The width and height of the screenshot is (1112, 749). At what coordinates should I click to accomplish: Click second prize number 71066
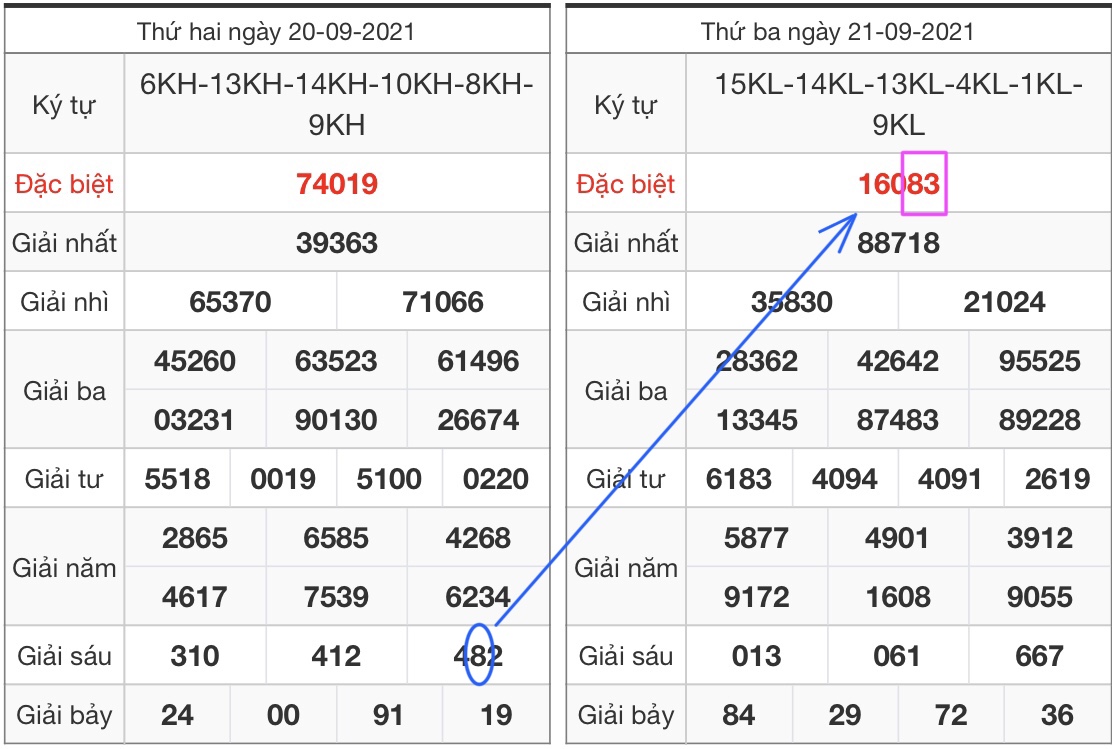(443, 302)
